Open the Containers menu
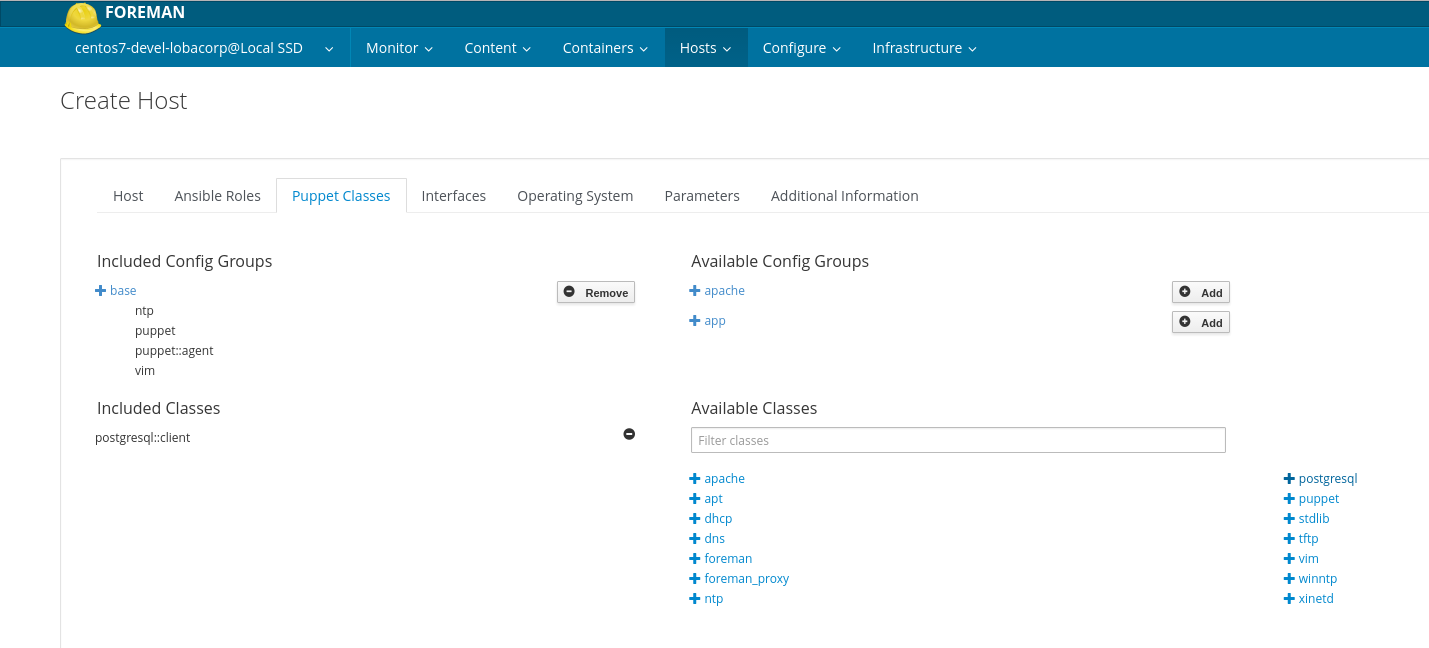Image resolution: width=1429 pixels, height=648 pixels. point(605,48)
